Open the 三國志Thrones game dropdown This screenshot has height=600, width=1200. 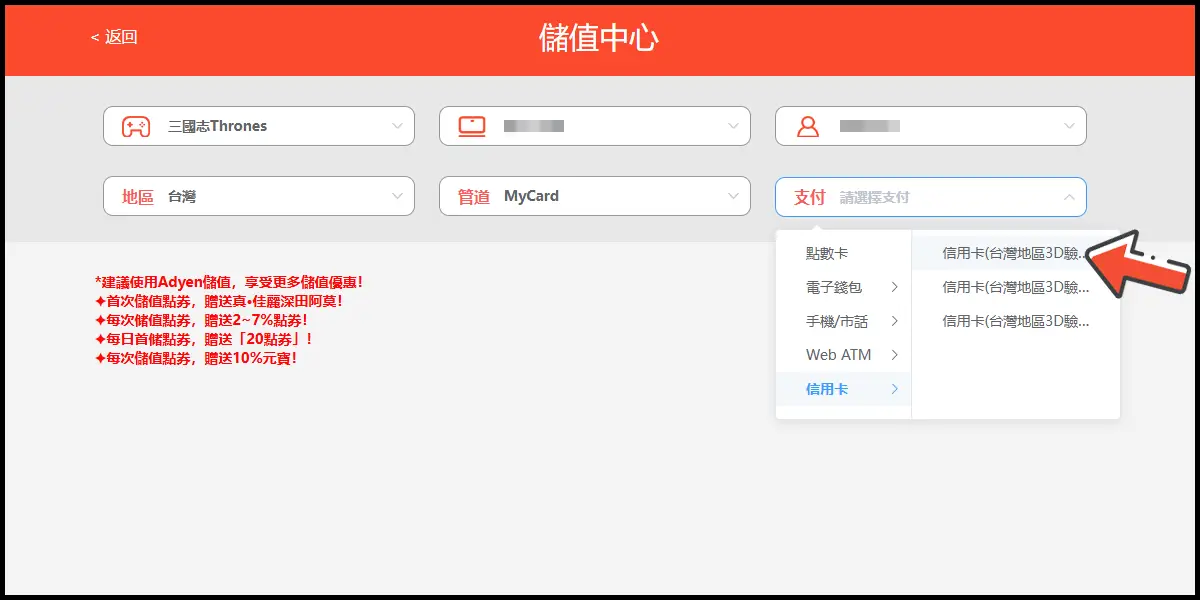(x=397, y=127)
